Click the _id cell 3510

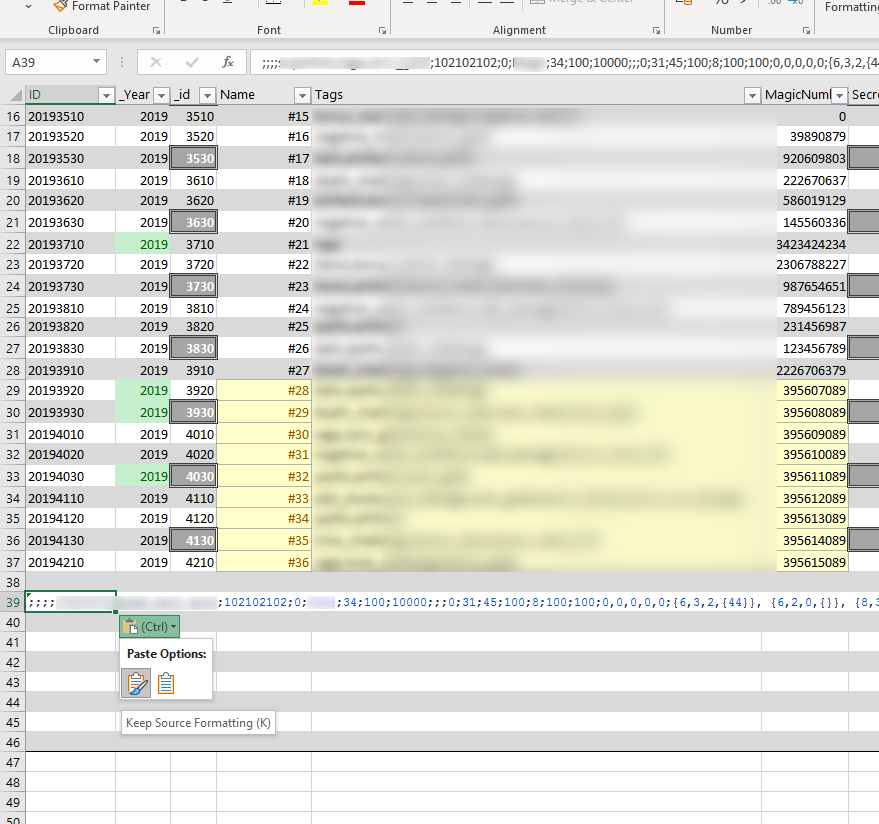[194, 117]
